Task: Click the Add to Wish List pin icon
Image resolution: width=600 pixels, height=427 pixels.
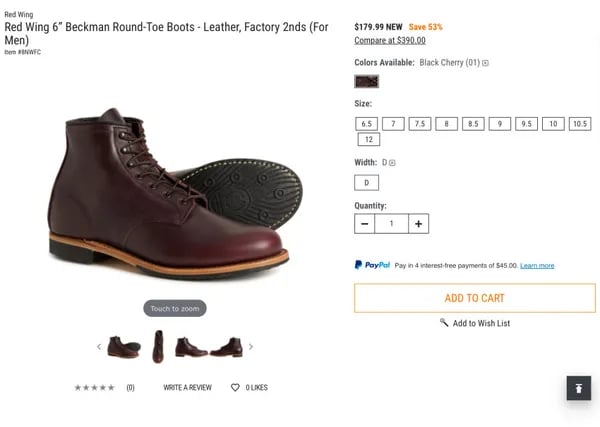Action: click(x=444, y=323)
